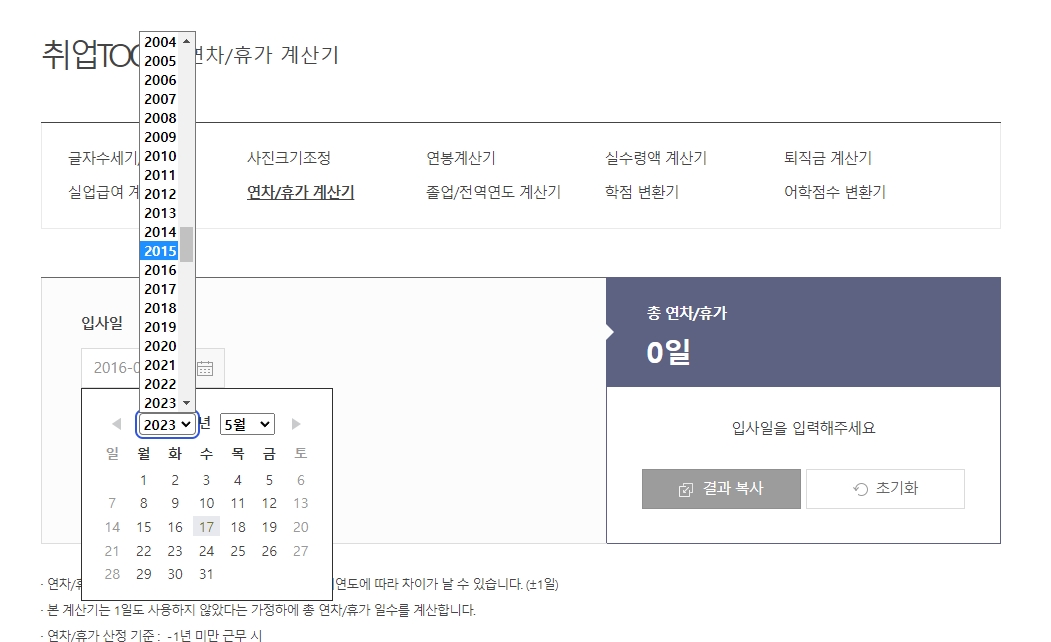
Task: Open the 2023 year dropdown in calendar
Action: click(x=167, y=423)
